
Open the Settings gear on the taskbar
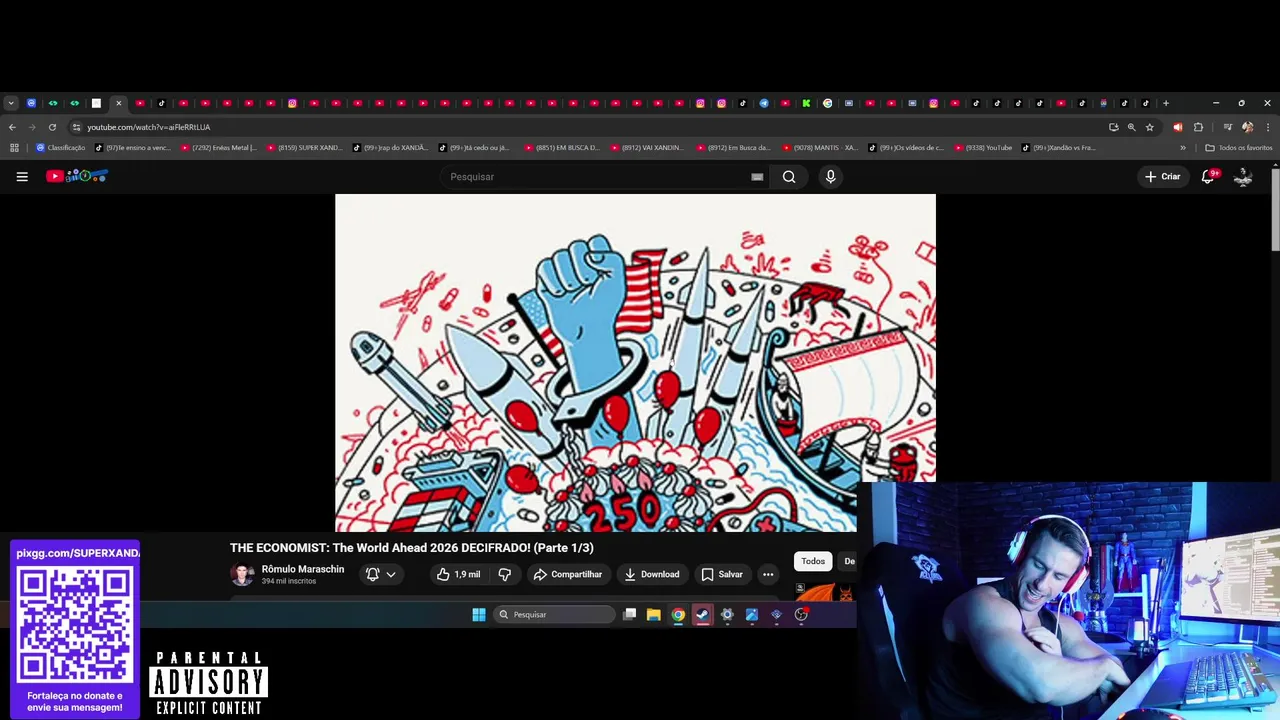pyautogui.click(x=727, y=615)
